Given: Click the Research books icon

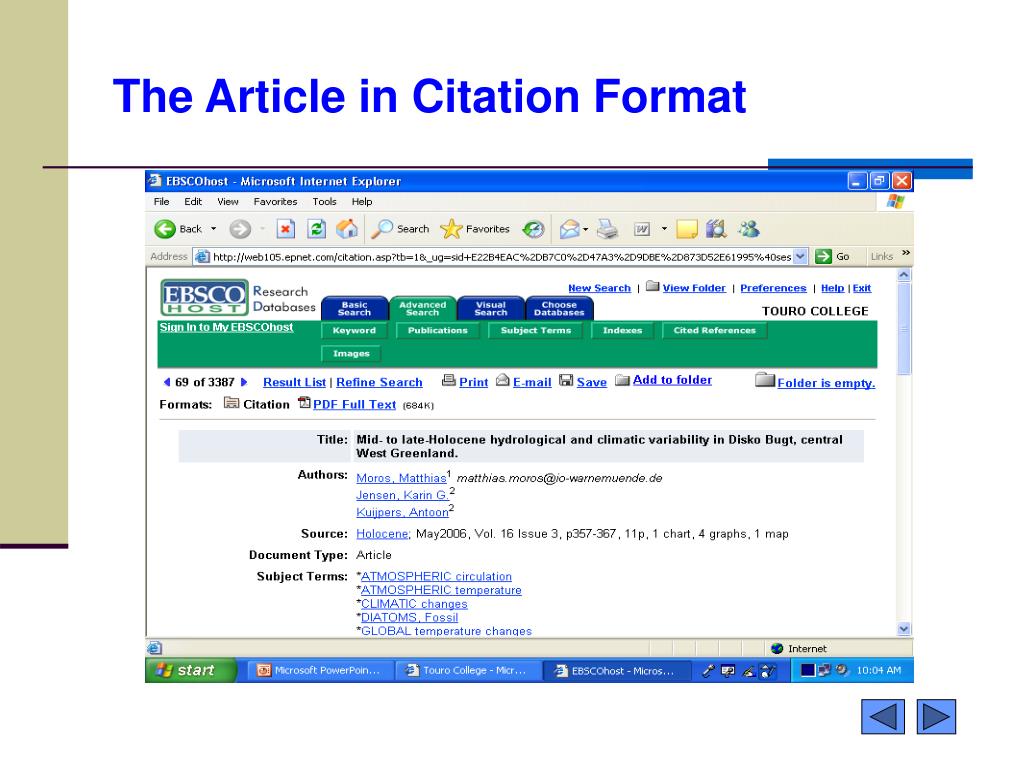Looking at the screenshot, I should point(716,229).
